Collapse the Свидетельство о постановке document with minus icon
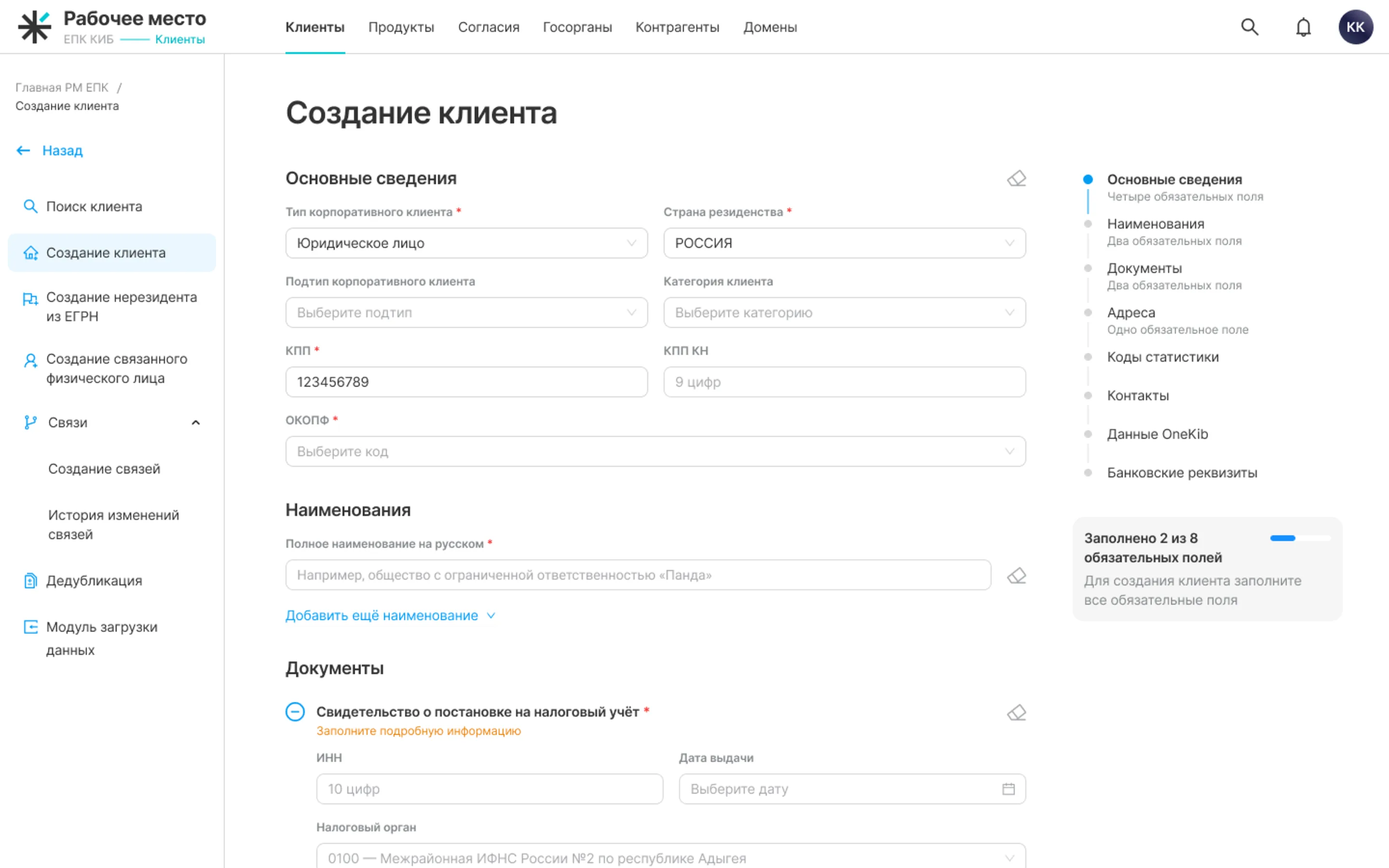The image size is (1389, 868). (295, 712)
